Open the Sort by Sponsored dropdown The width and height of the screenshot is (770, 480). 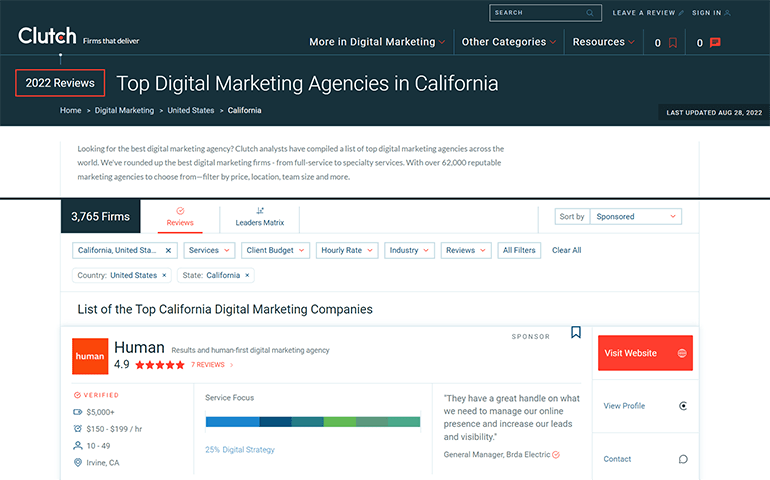[x=636, y=216]
